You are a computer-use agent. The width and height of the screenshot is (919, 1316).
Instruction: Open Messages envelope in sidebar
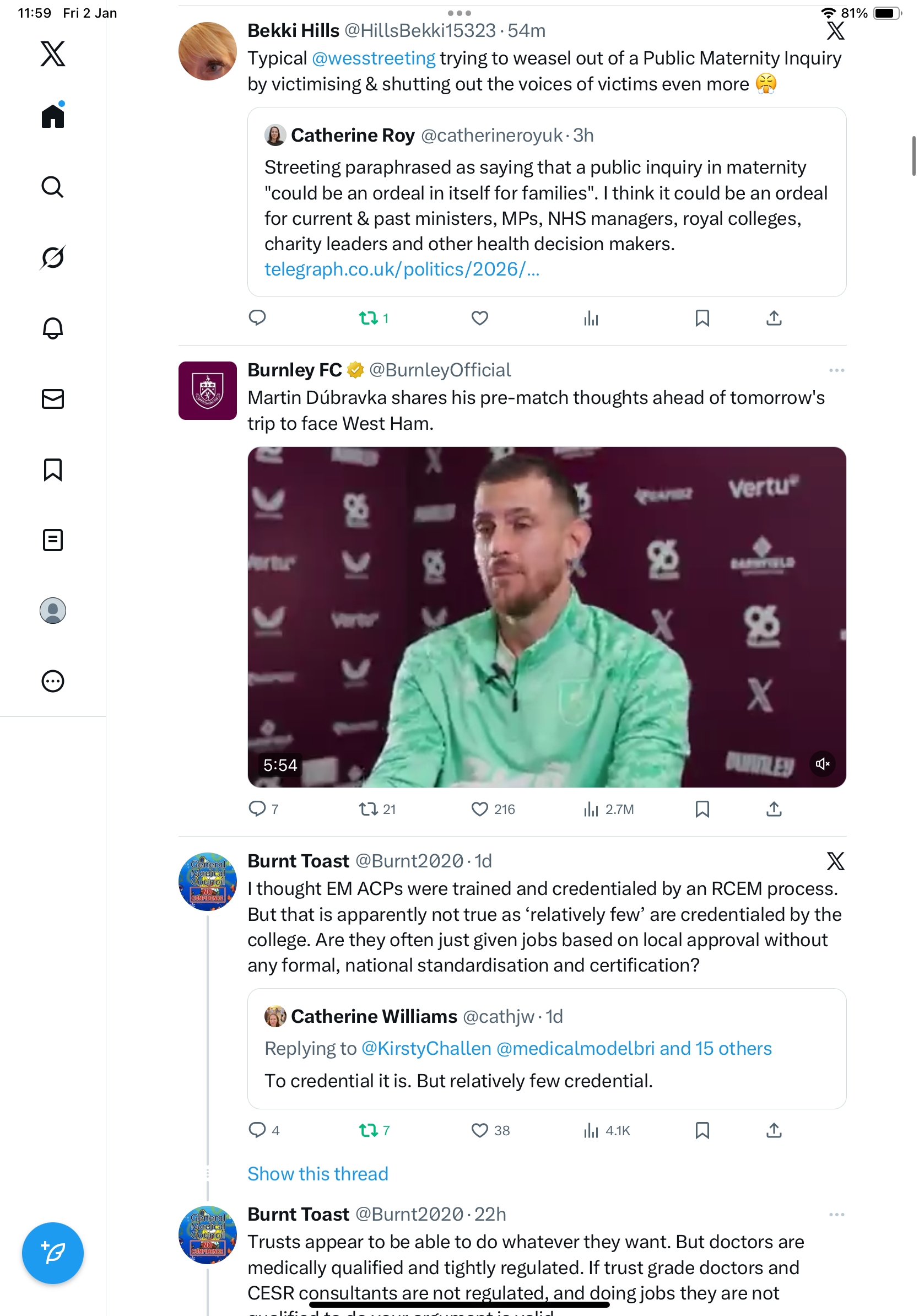pos(53,399)
